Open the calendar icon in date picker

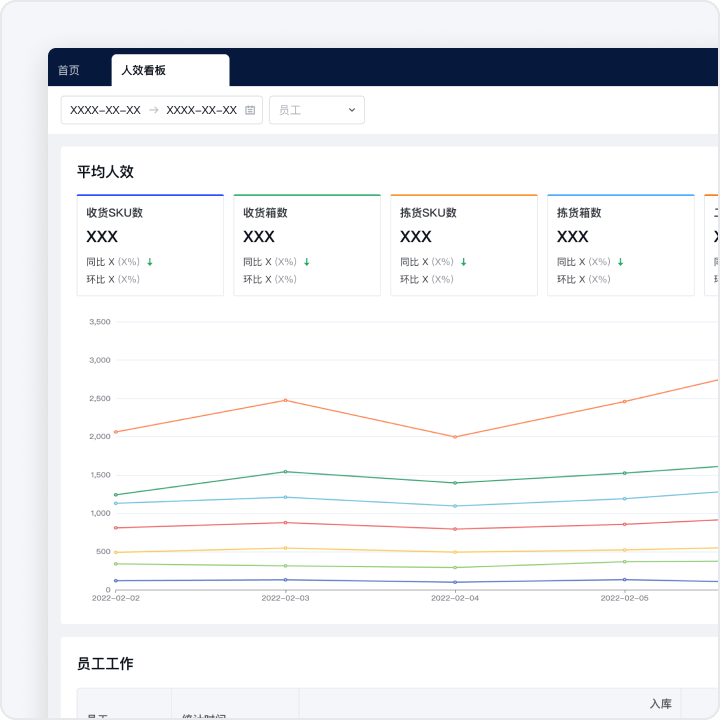(250, 110)
